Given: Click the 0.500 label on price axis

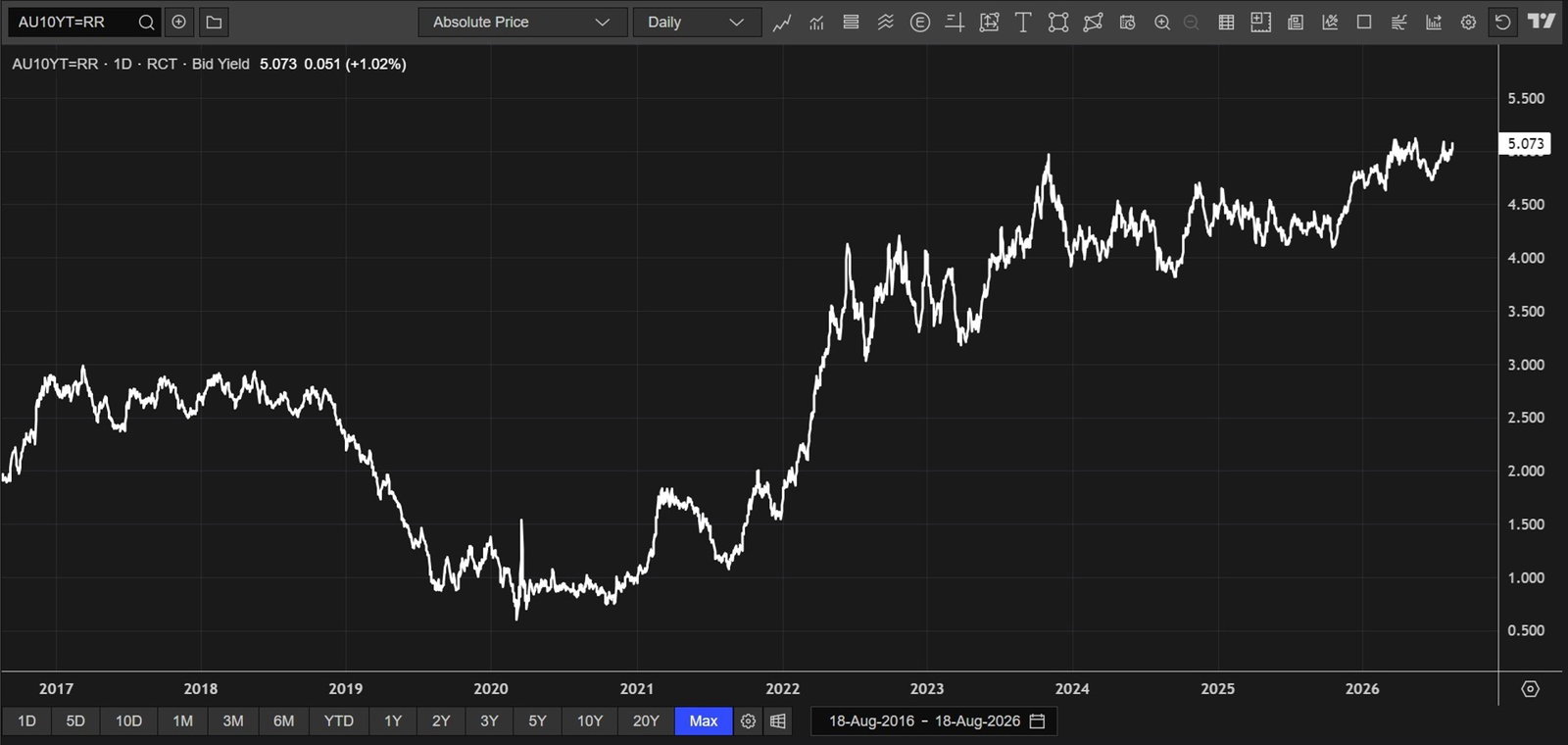Looking at the screenshot, I should [x=1526, y=630].
